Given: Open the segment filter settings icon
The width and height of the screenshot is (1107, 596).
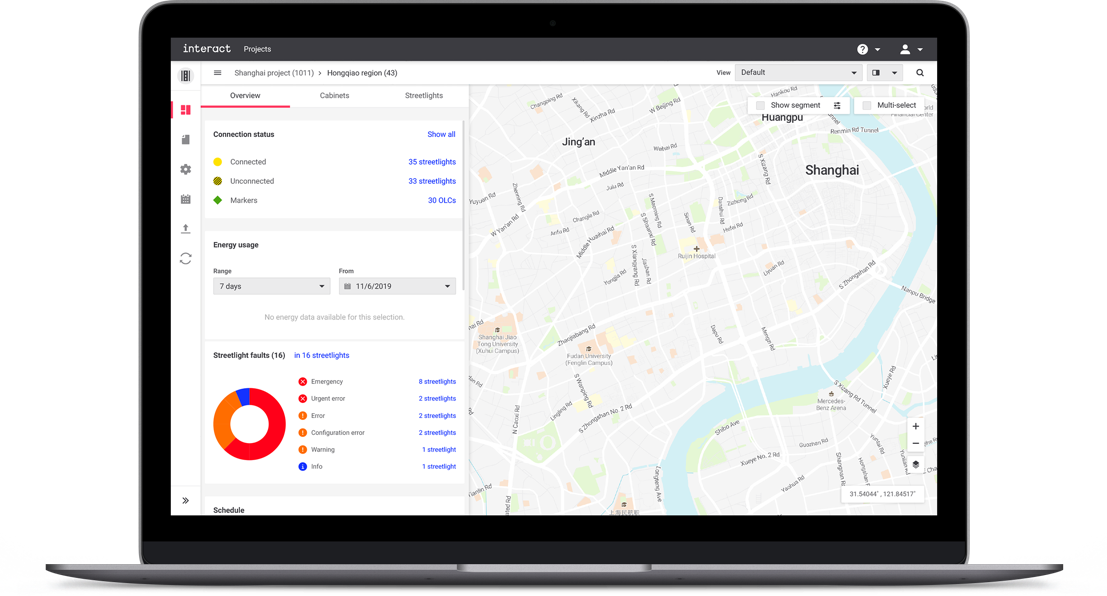Looking at the screenshot, I should (837, 105).
